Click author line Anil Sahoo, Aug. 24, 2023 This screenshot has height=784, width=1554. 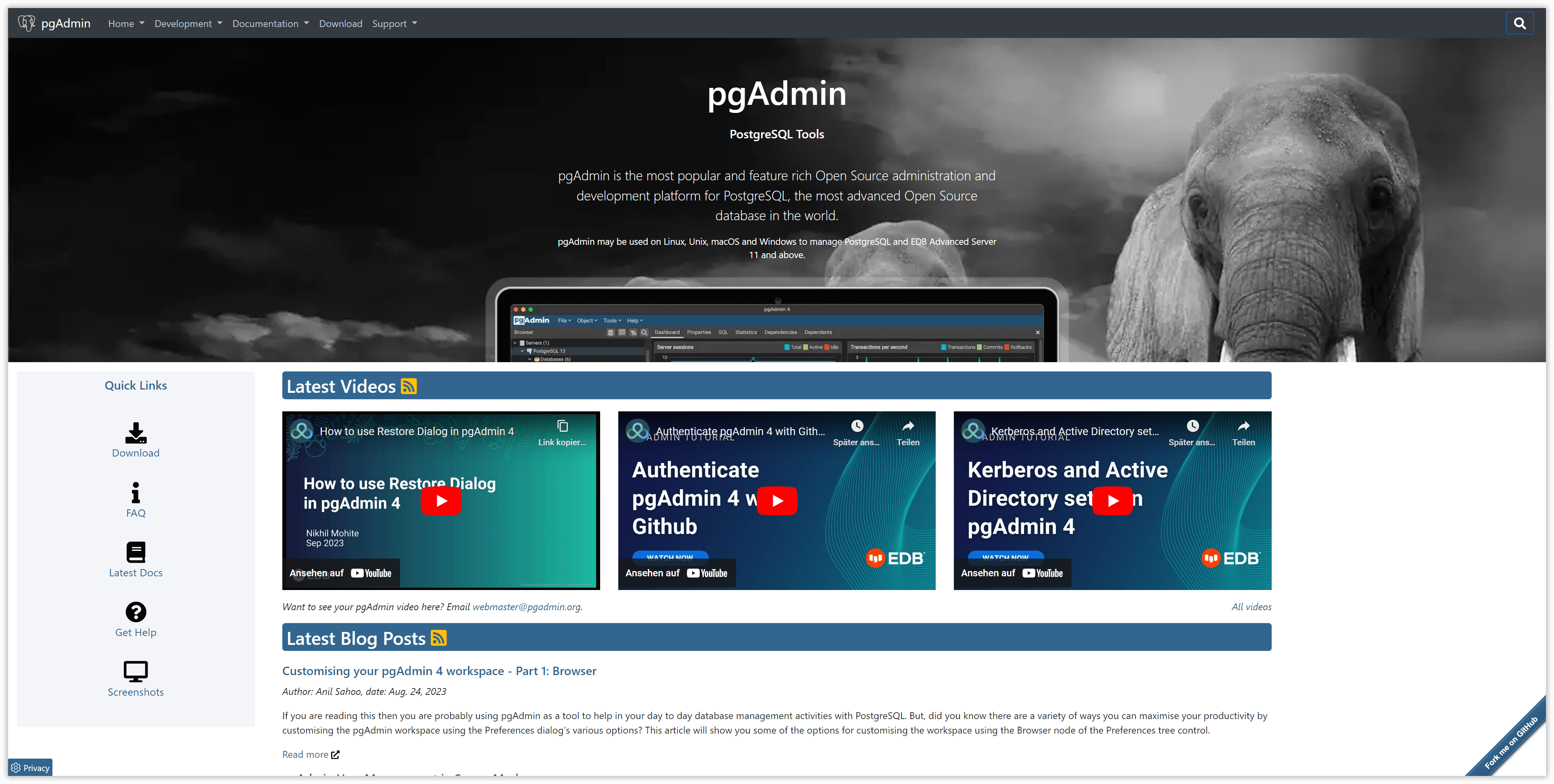364,691
